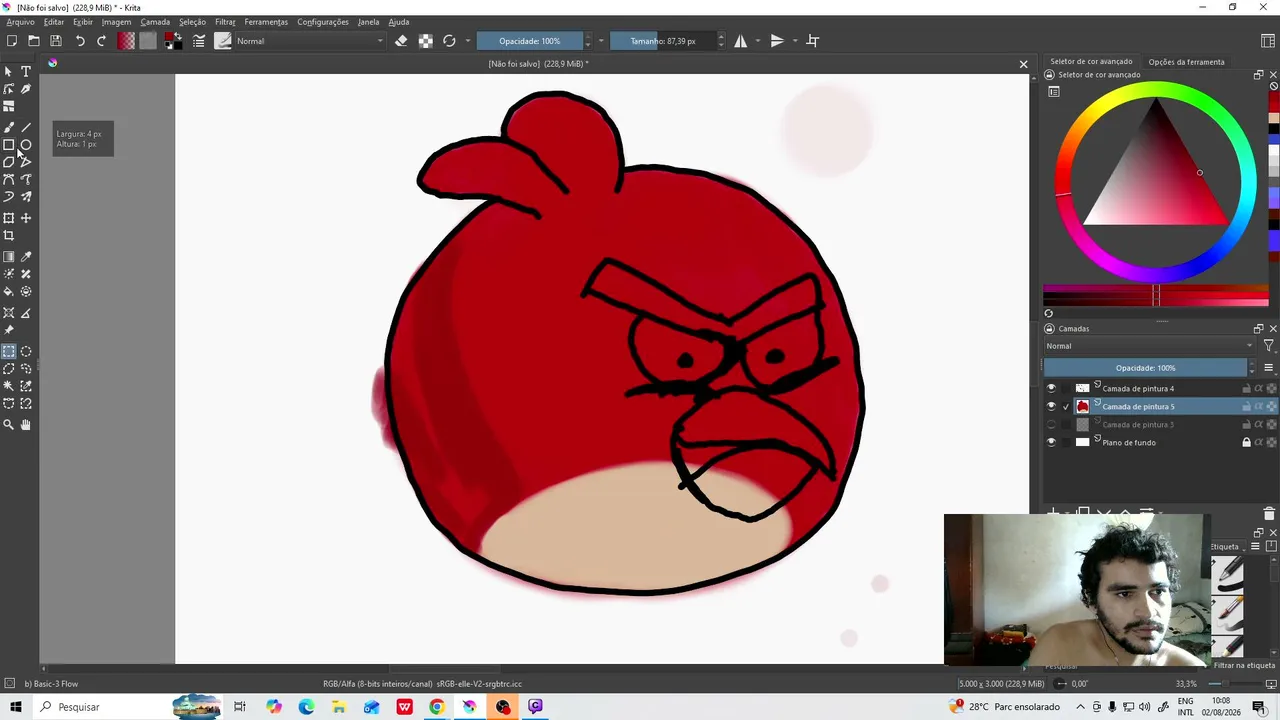Lock Camada de pintura 4 layer
This screenshot has width=1280, height=720.
point(1246,388)
